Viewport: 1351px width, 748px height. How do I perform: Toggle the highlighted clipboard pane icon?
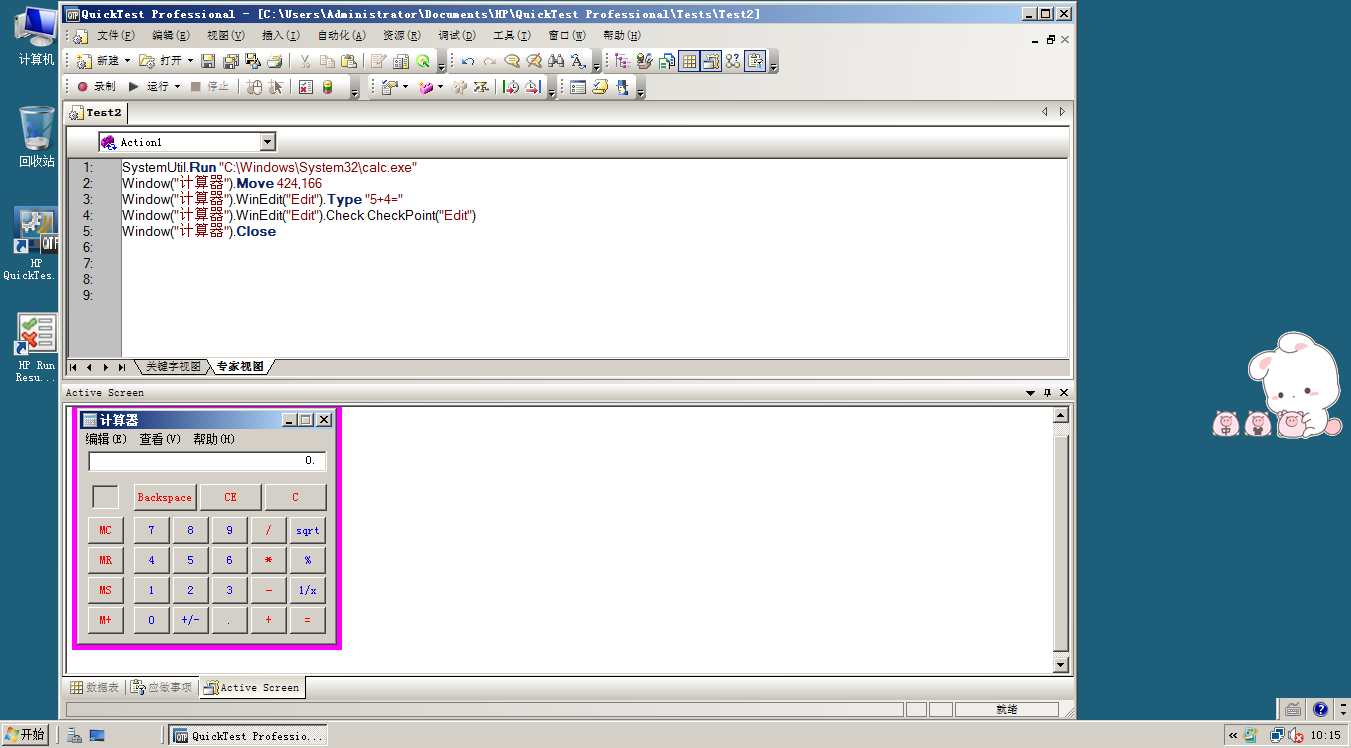coord(755,61)
